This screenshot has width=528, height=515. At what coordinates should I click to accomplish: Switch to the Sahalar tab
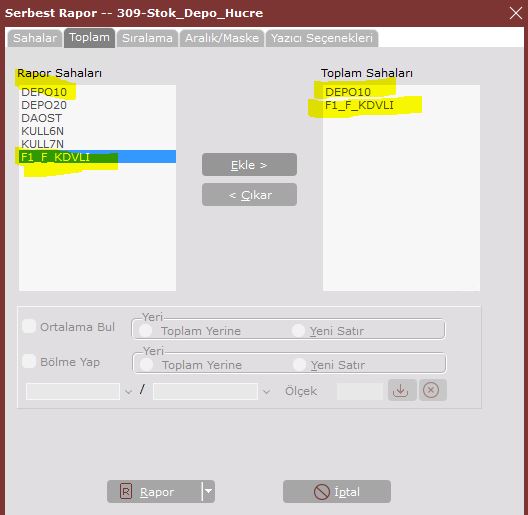tap(35, 38)
